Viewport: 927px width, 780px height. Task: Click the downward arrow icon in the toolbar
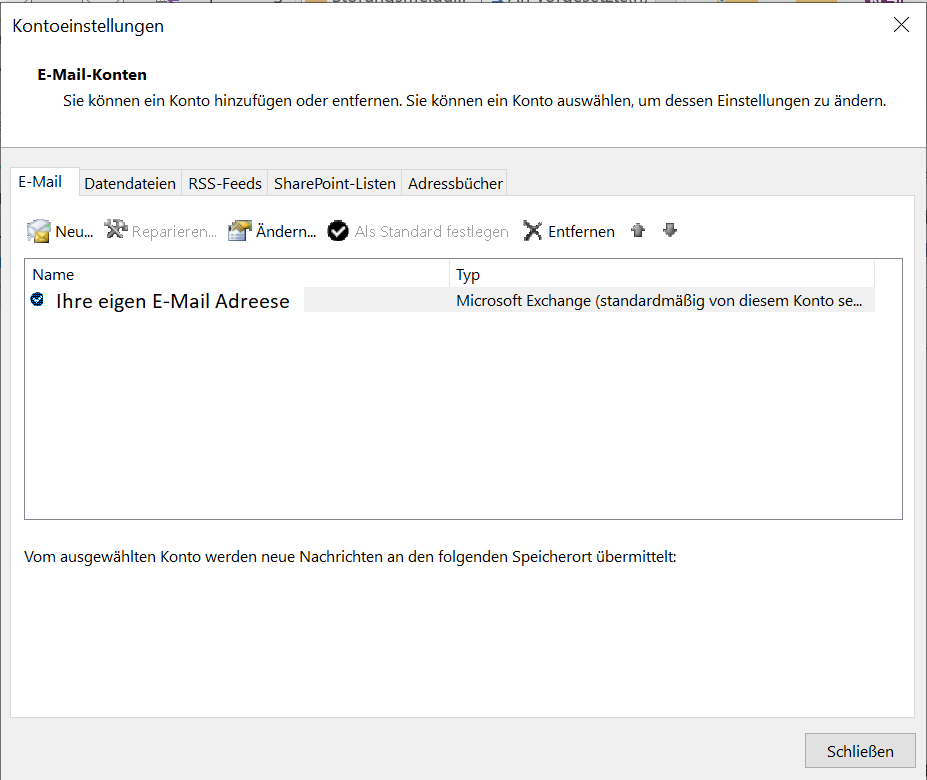point(670,230)
